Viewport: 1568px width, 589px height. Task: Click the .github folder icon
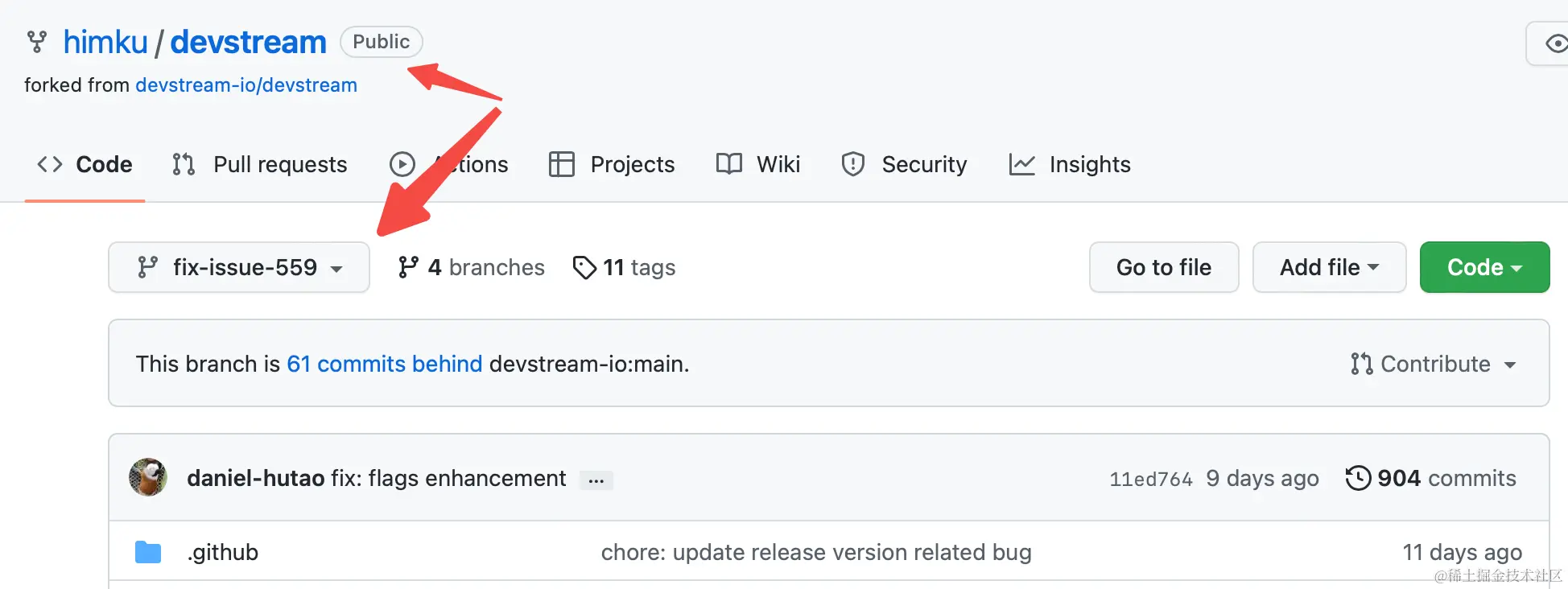pyautogui.click(x=148, y=552)
